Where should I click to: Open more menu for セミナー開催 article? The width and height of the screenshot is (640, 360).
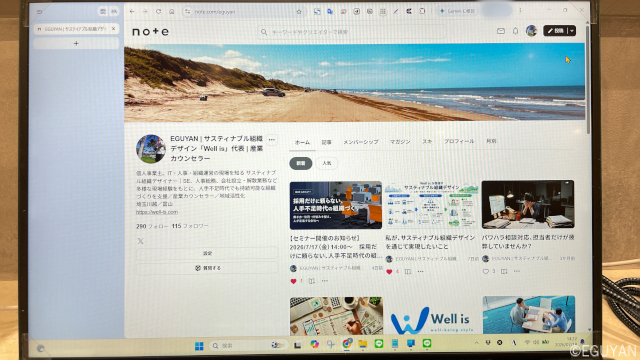click(324, 281)
